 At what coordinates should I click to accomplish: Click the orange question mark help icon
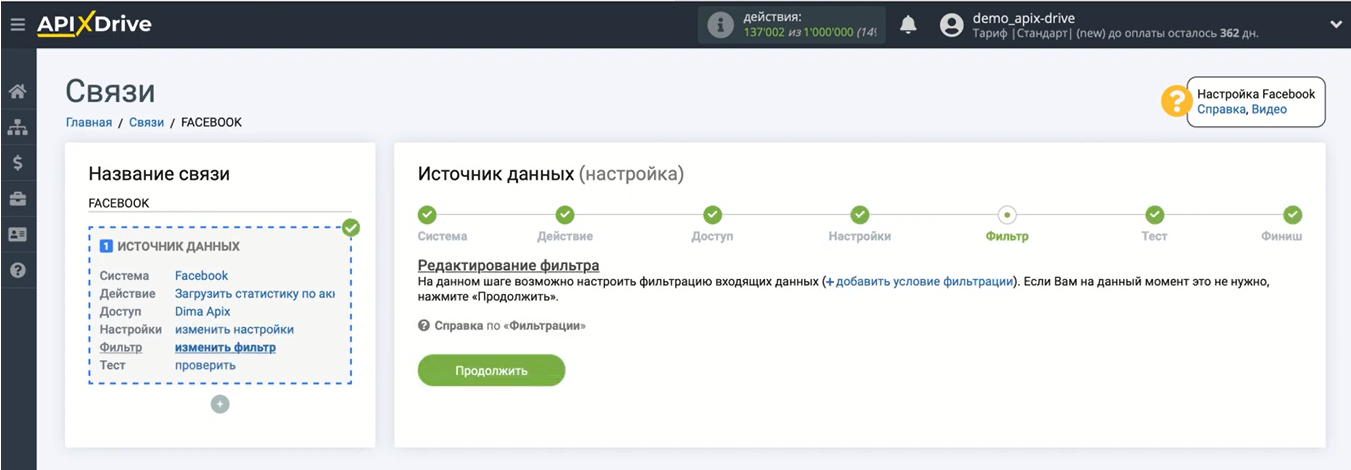[1176, 101]
